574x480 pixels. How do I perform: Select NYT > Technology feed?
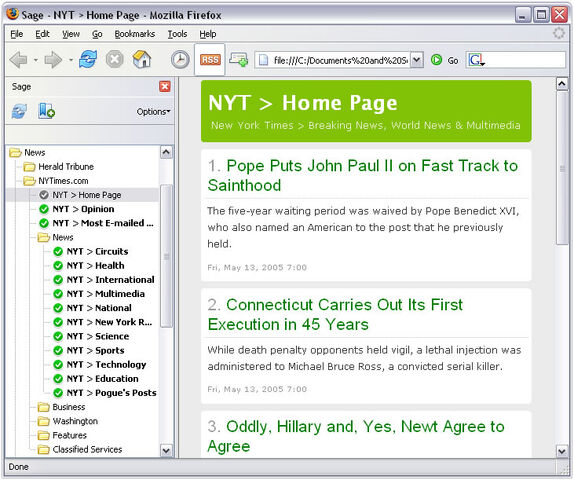coord(107,365)
